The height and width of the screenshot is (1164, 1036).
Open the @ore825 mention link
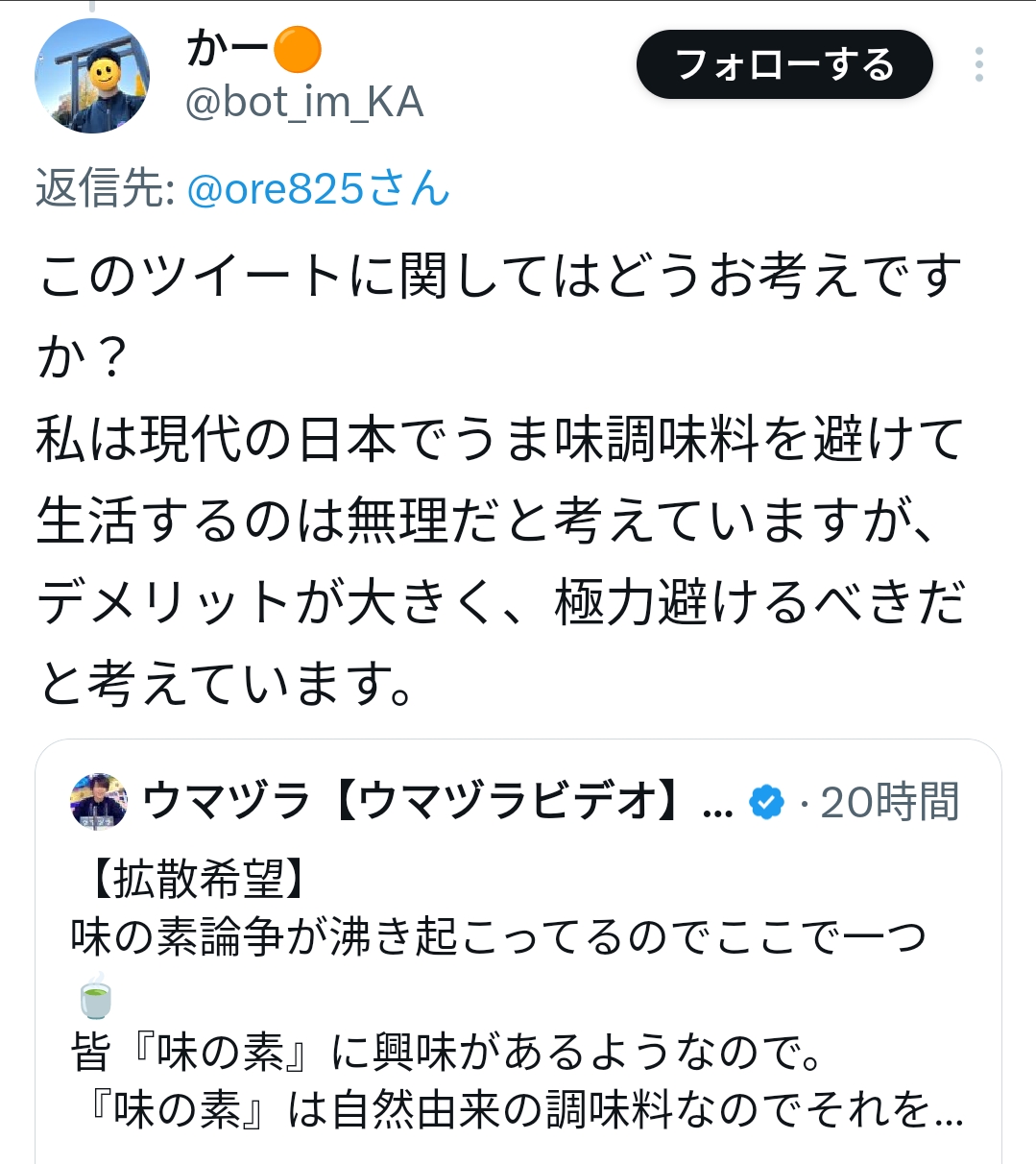tap(318, 189)
